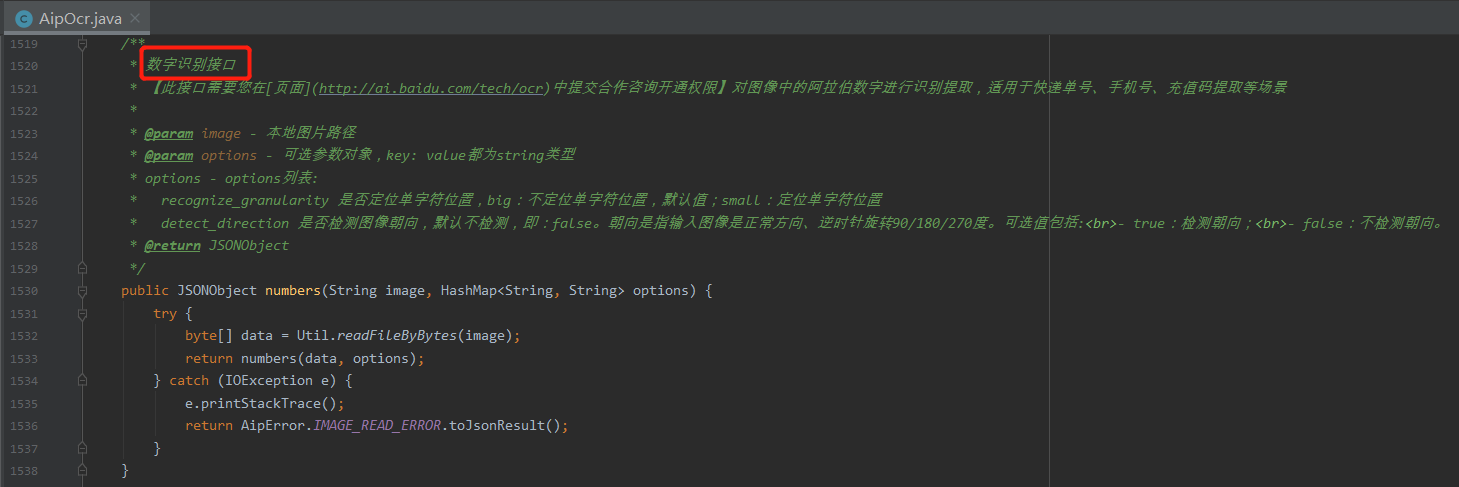
Task: Click the HashMap type in method signature
Action: click(465, 291)
